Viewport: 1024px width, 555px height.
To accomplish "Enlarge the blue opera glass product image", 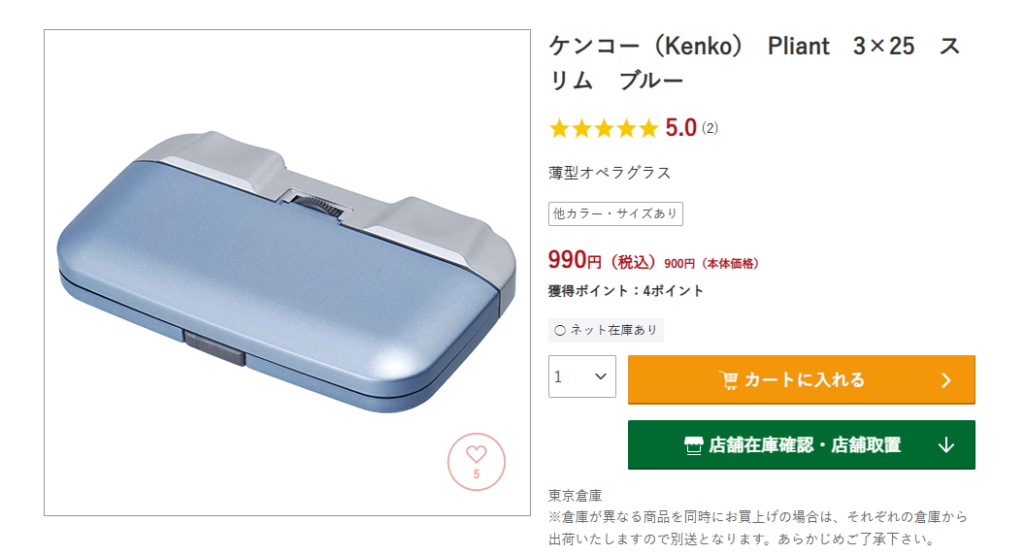I will (287, 272).
